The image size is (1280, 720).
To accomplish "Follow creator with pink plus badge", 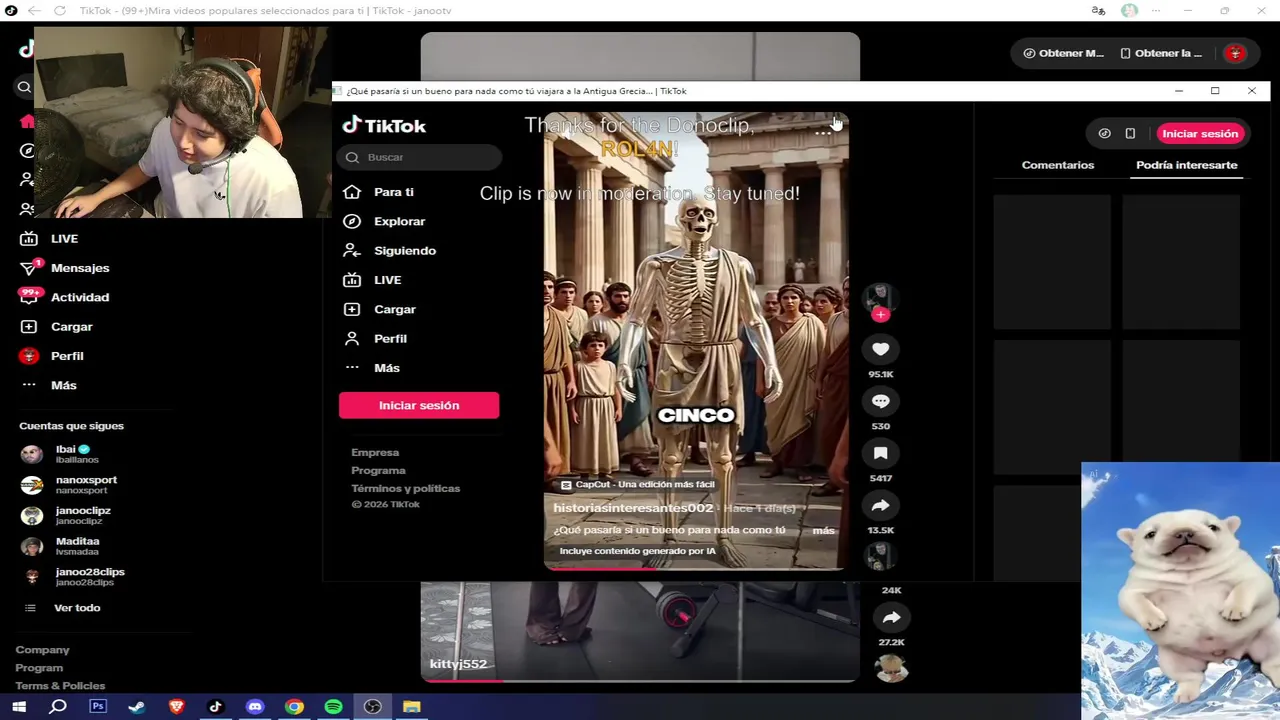I will [880, 314].
